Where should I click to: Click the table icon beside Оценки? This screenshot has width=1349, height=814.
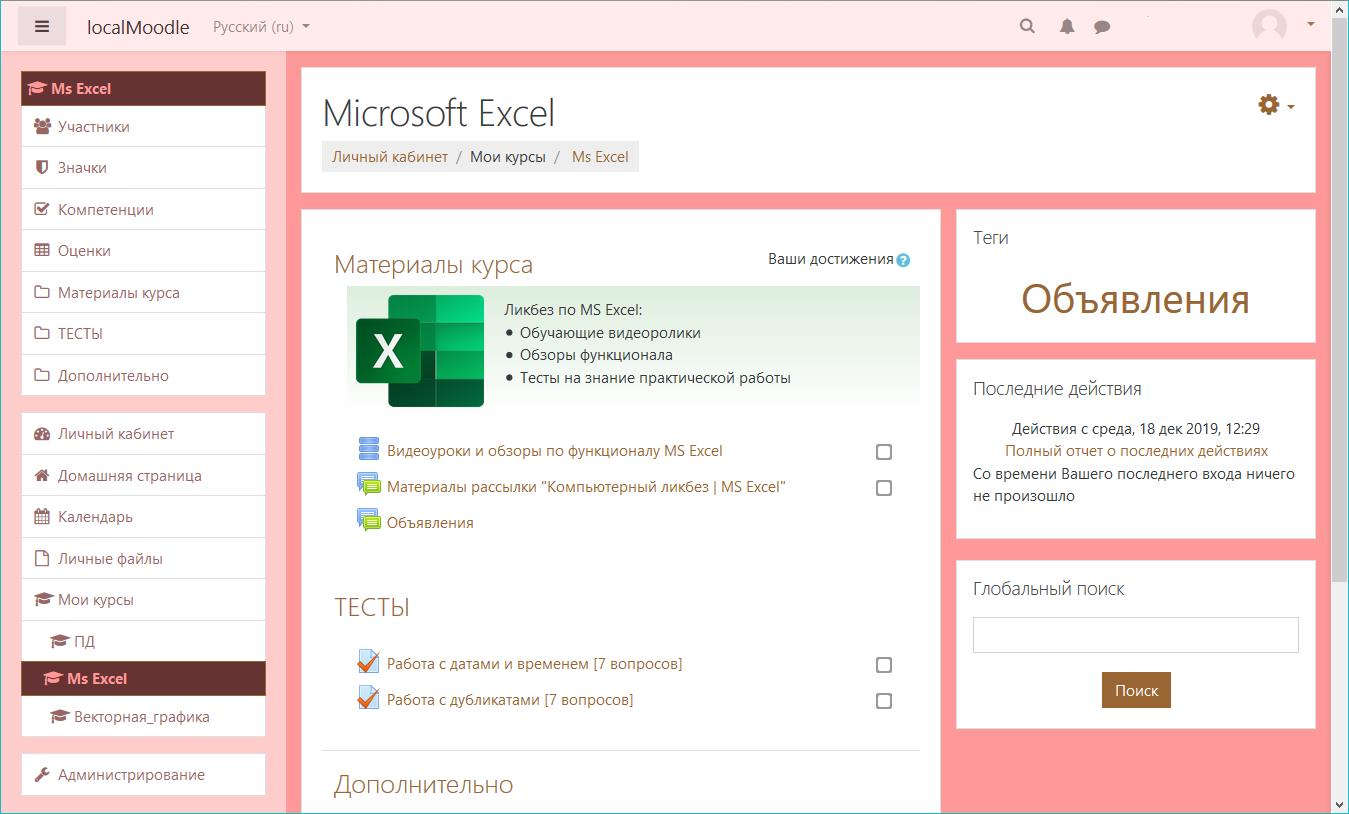click(x=42, y=251)
